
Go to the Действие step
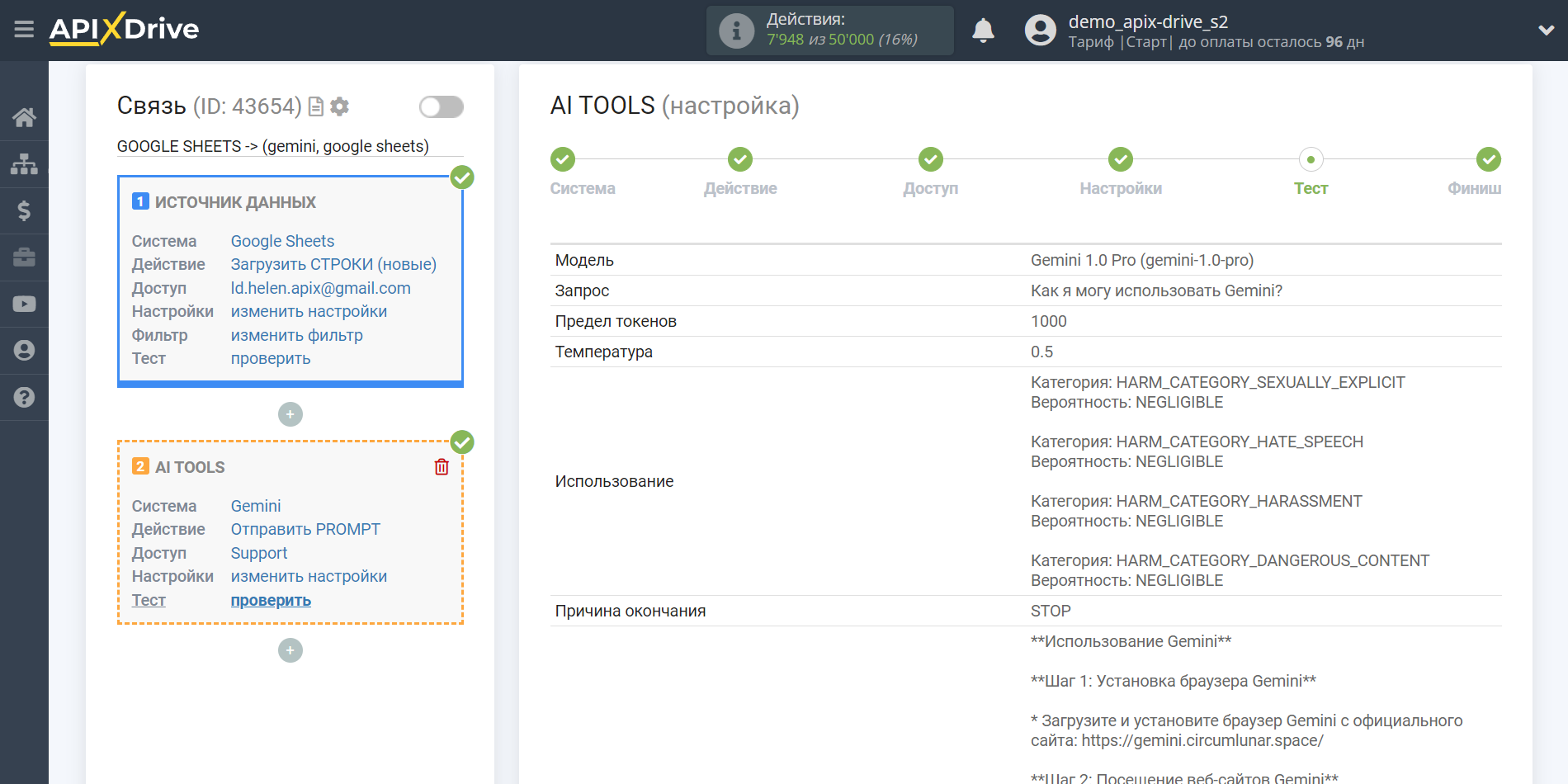point(740,188)
